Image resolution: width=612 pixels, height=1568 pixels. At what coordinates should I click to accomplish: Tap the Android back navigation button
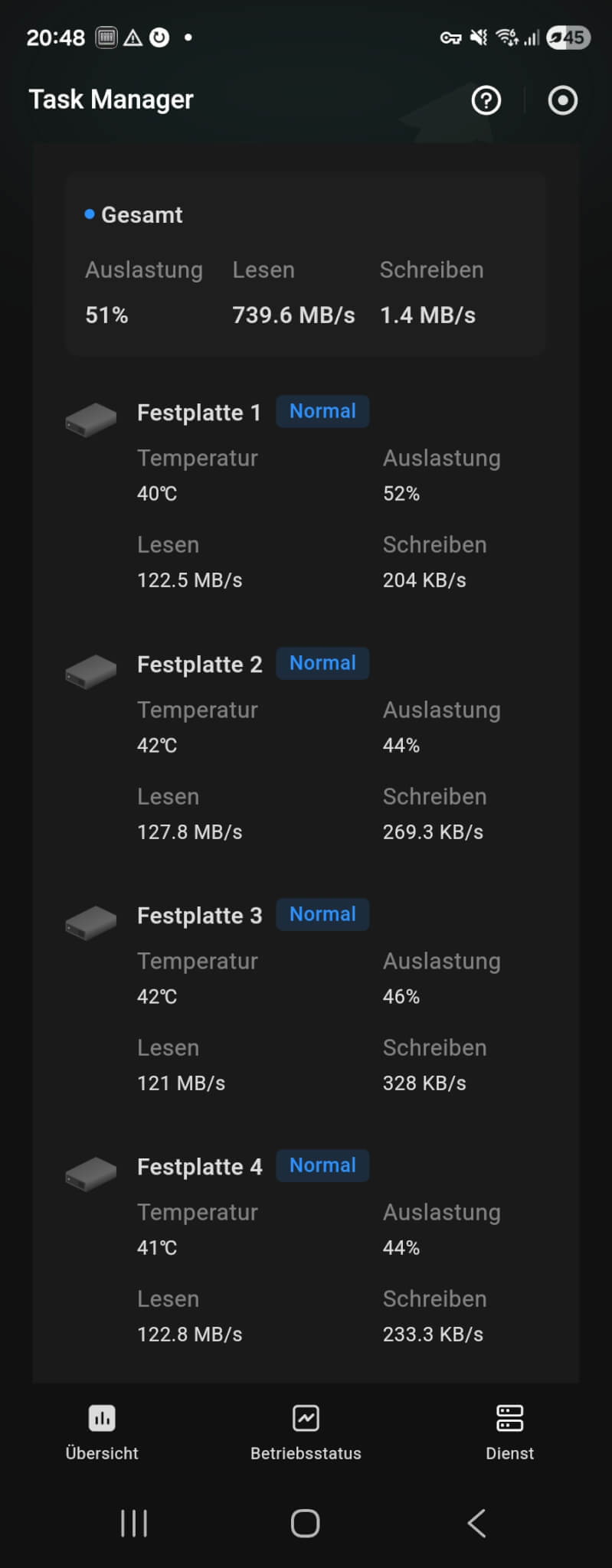[476, 1523]
